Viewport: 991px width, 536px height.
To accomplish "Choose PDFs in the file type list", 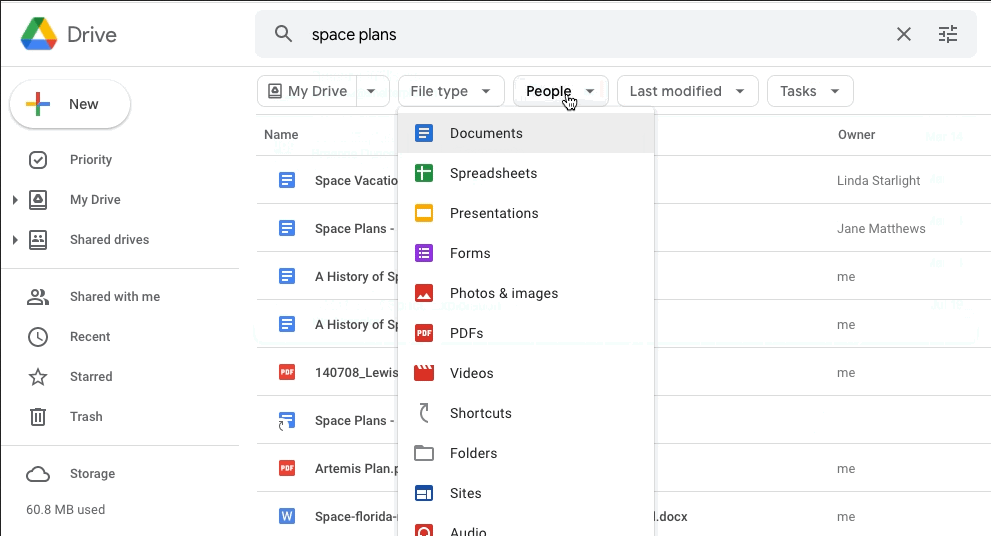I will [x=466, y=333].
